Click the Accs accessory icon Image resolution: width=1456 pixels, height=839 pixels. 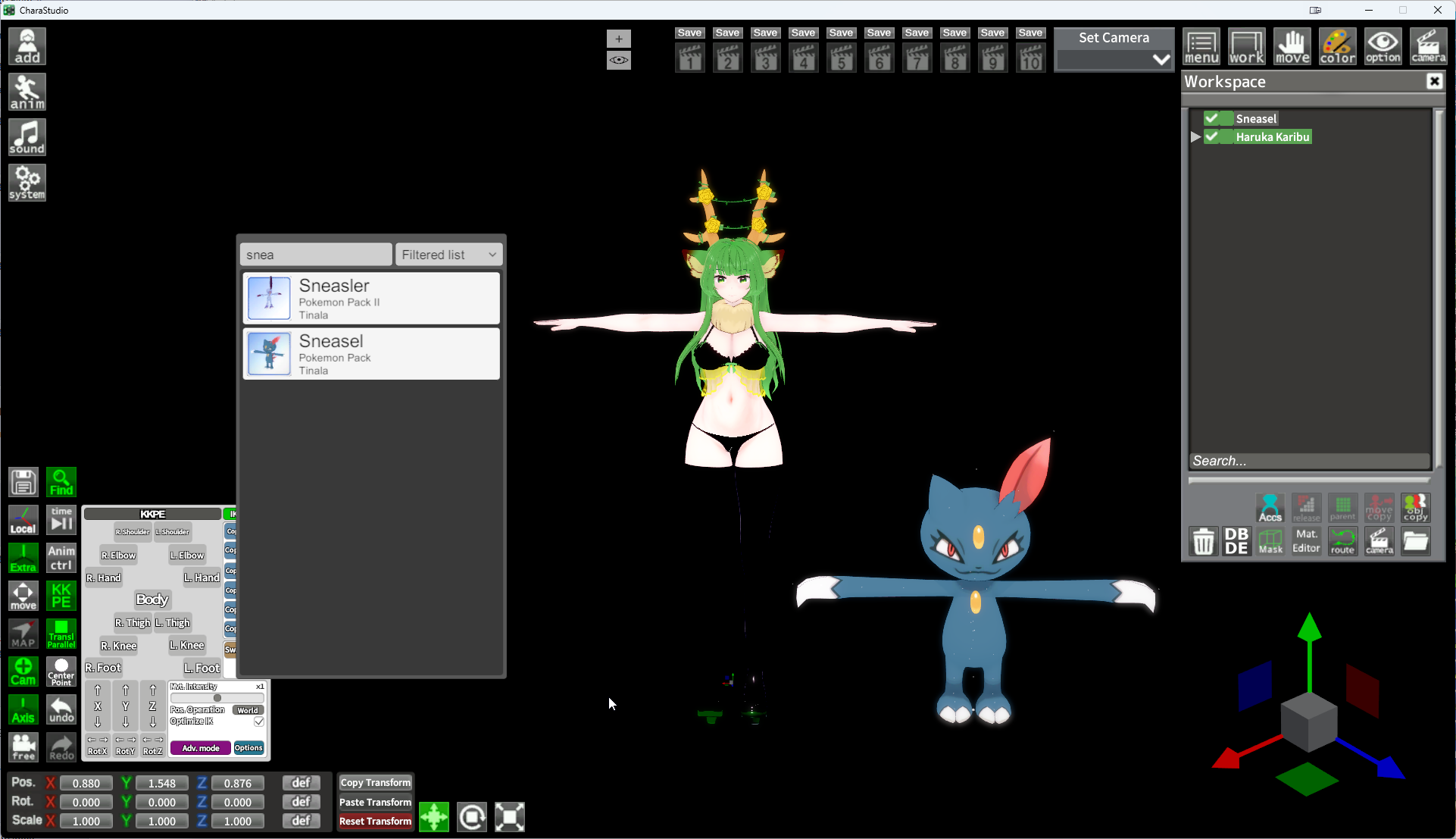click(x=1270, y=508)
